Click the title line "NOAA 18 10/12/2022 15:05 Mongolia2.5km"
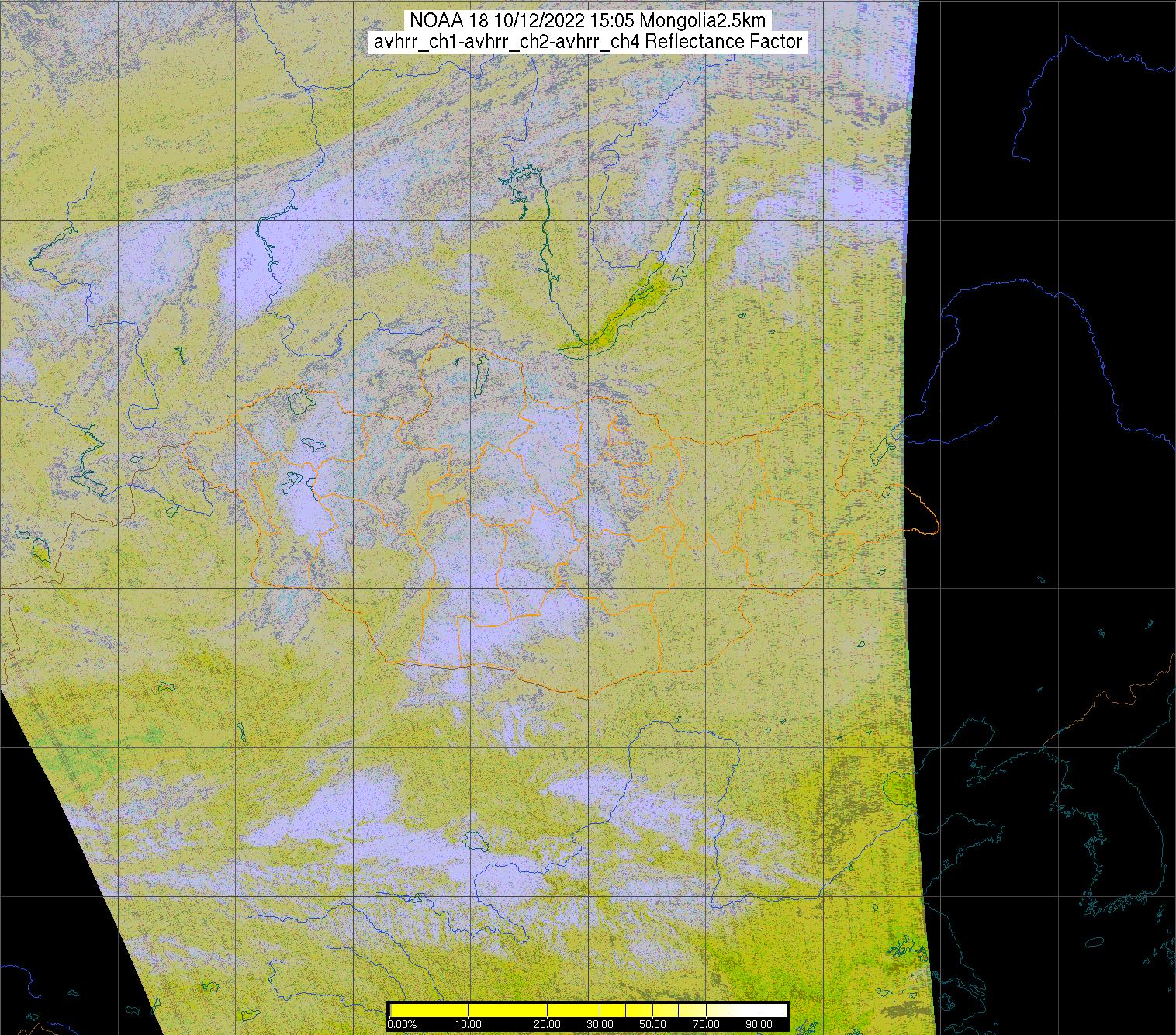 tap(588, 20)
